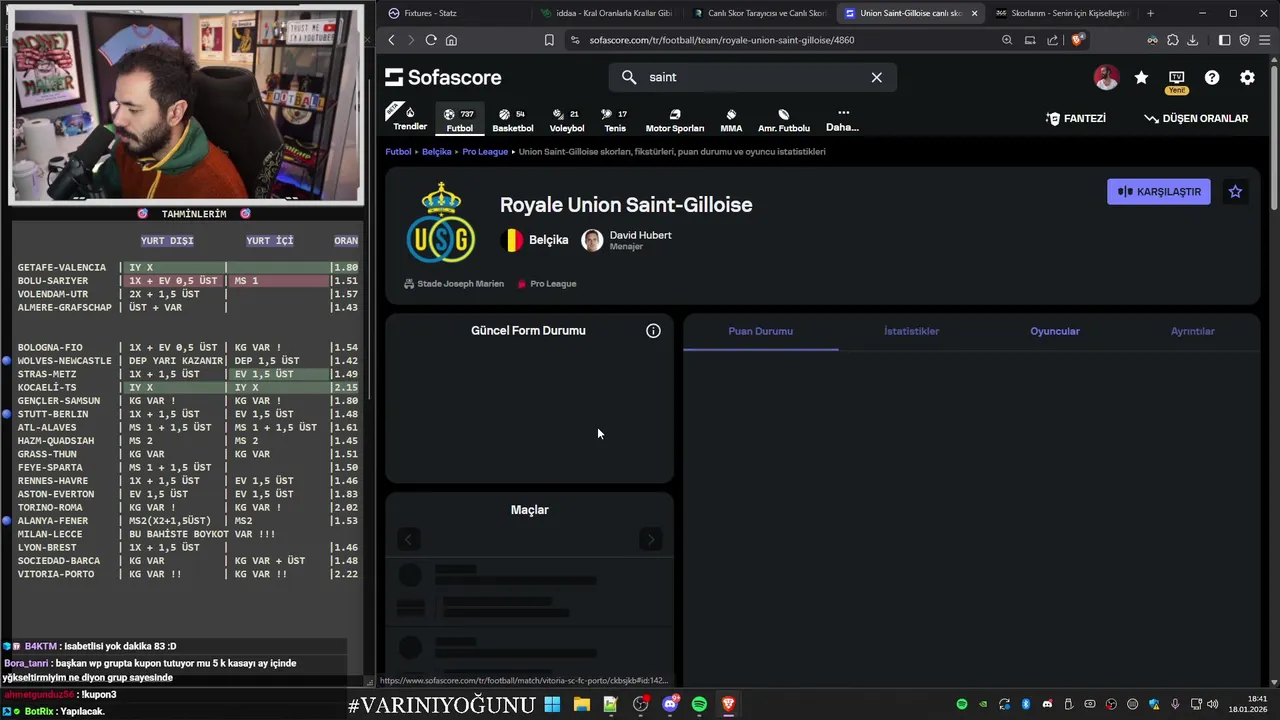Open browser downloads
Image resolution: width=1280 pixels, height=720 pixels.
click(x=1192, y=40)
